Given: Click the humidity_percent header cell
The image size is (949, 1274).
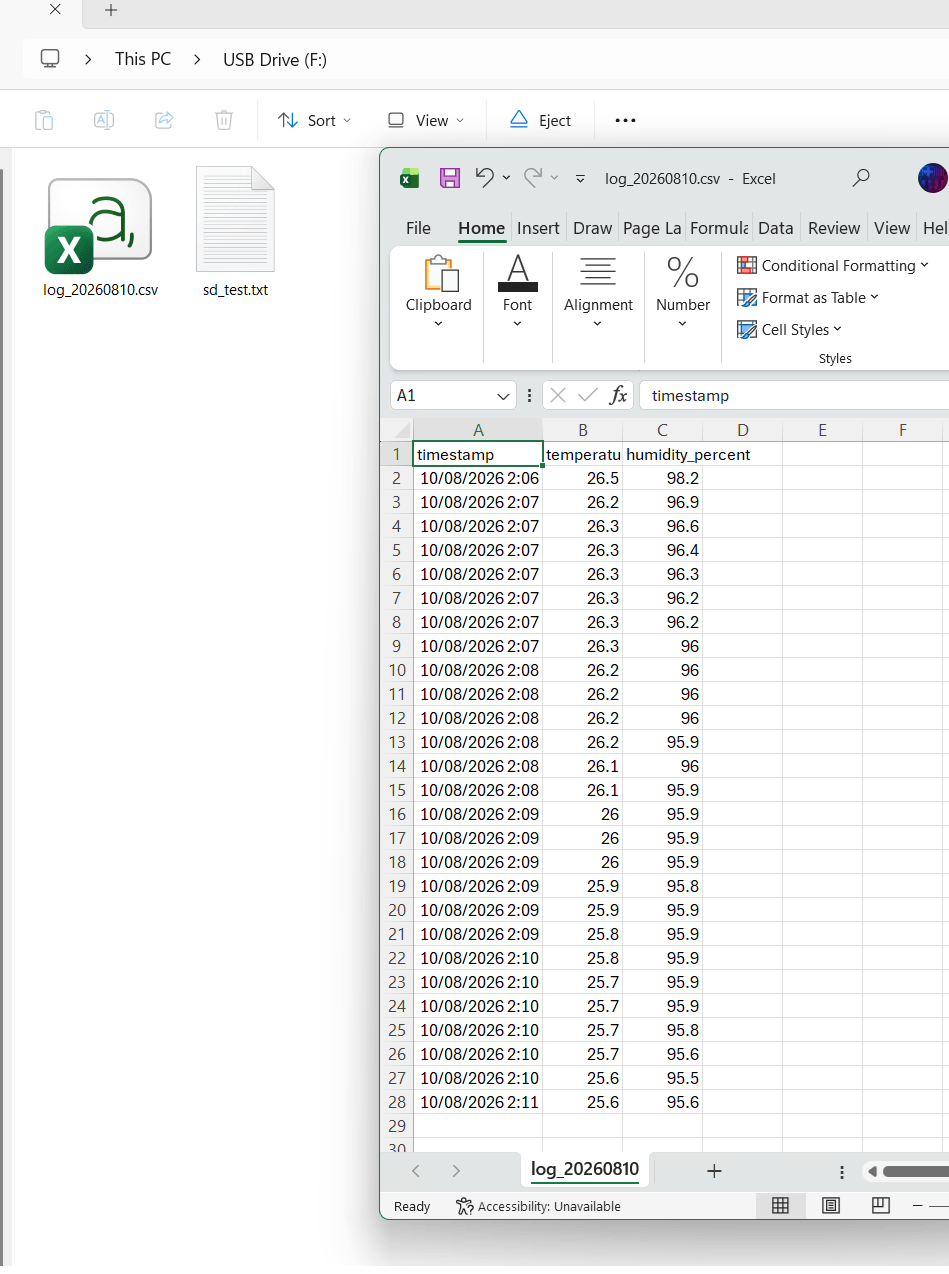Looking at the screenshot, I should 663,454.
